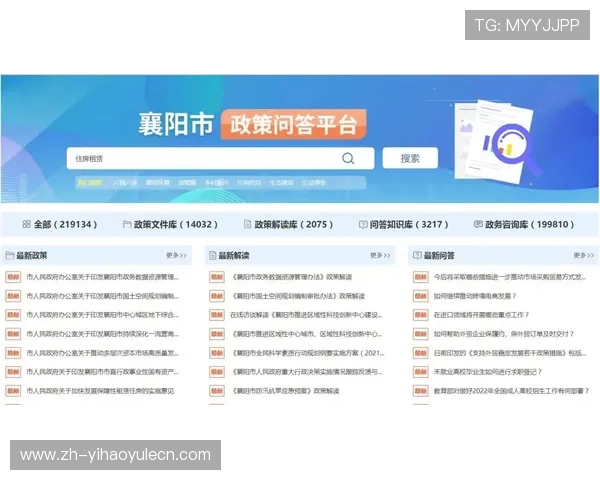Click 最新 badge beside 教育部2022年成人高校招生 question
This screenshot has height=480, width=600.
tap(421, 391)
